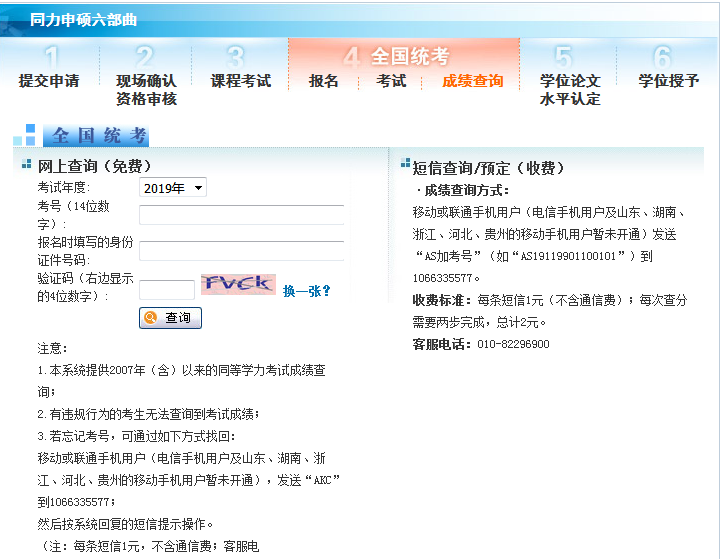
Task: Click note 3 若忘记考号 text
Action: [x=136, y=436]
